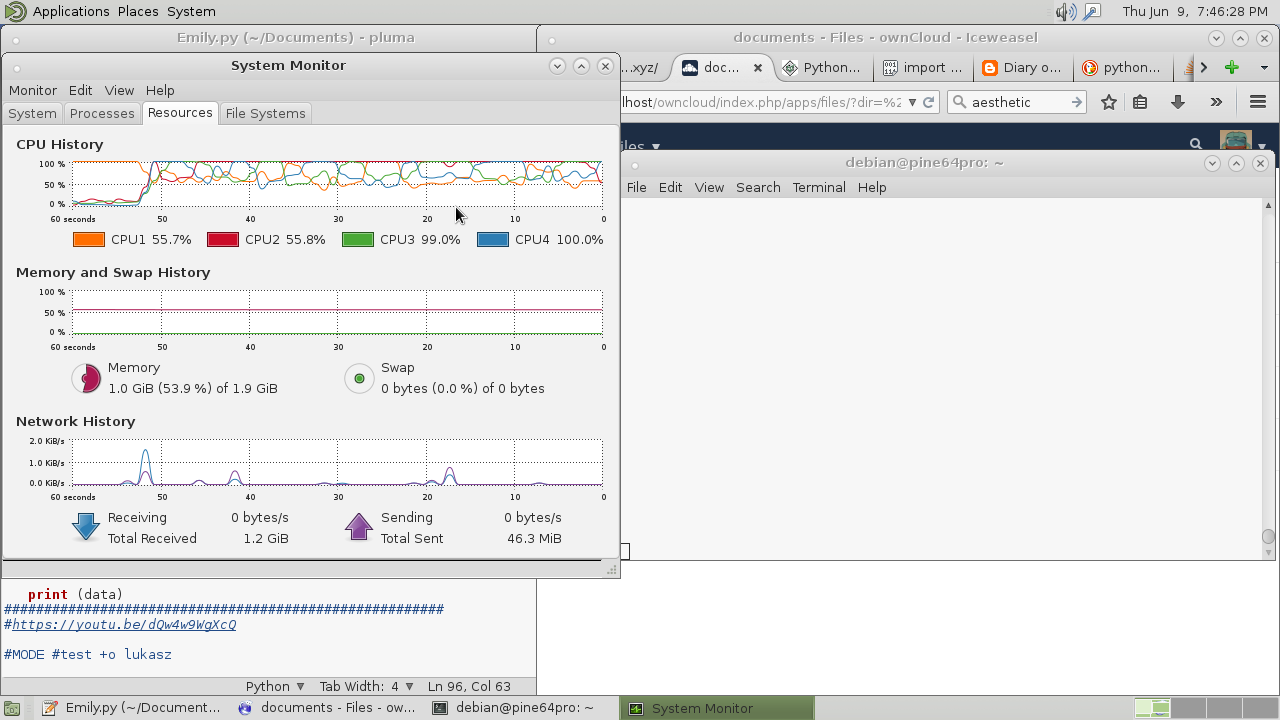Viewport: 1280px width, 720px height.
Task: Click the 'aesthetic' search box
Action: pos(1016,102)
